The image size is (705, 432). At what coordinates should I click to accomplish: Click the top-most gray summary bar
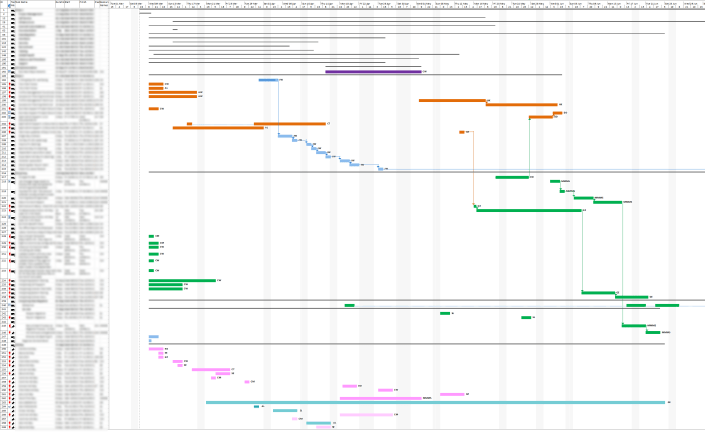pos(144,13)
